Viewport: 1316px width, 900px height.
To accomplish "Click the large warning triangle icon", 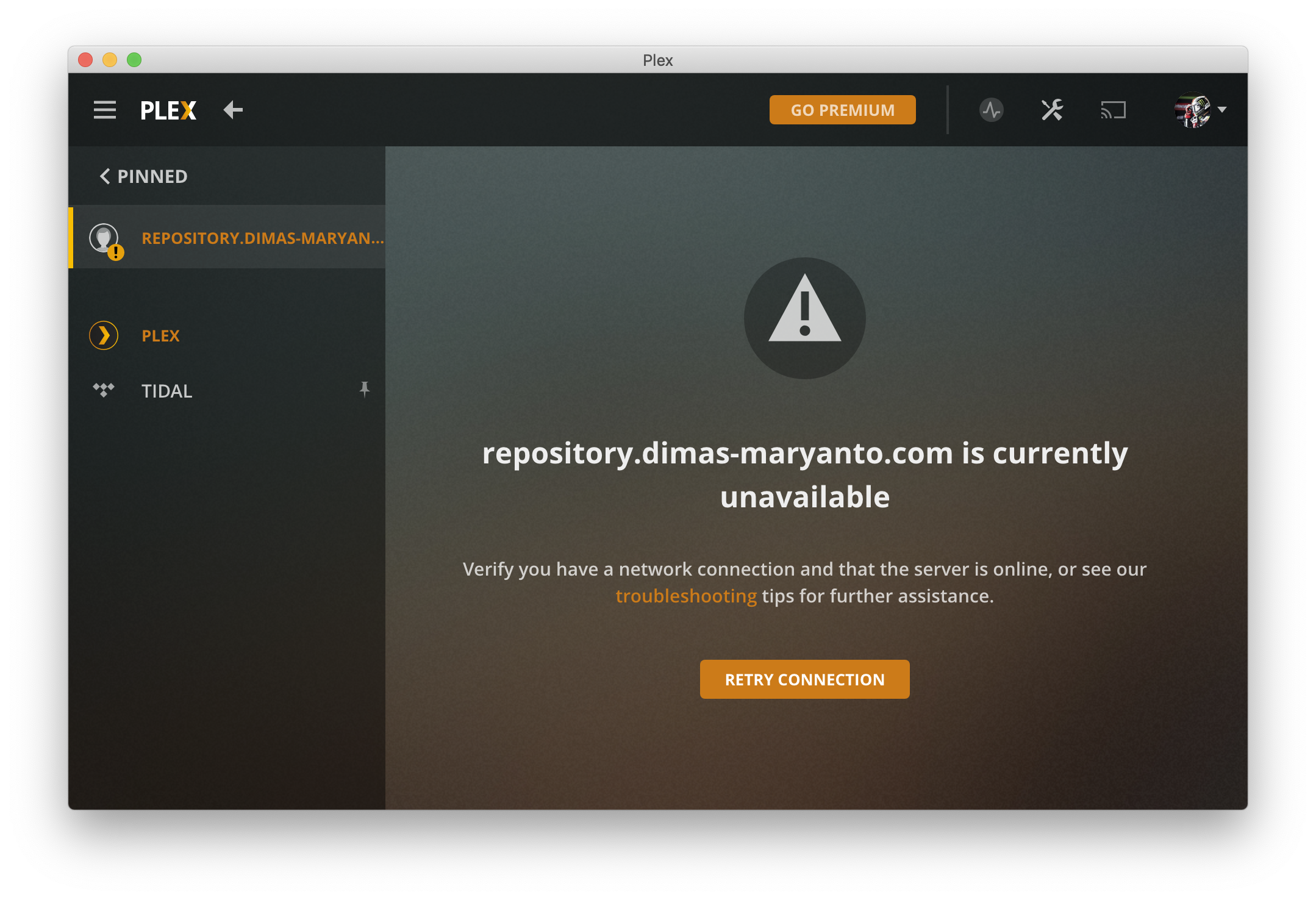I will click(x=804, y=318).
